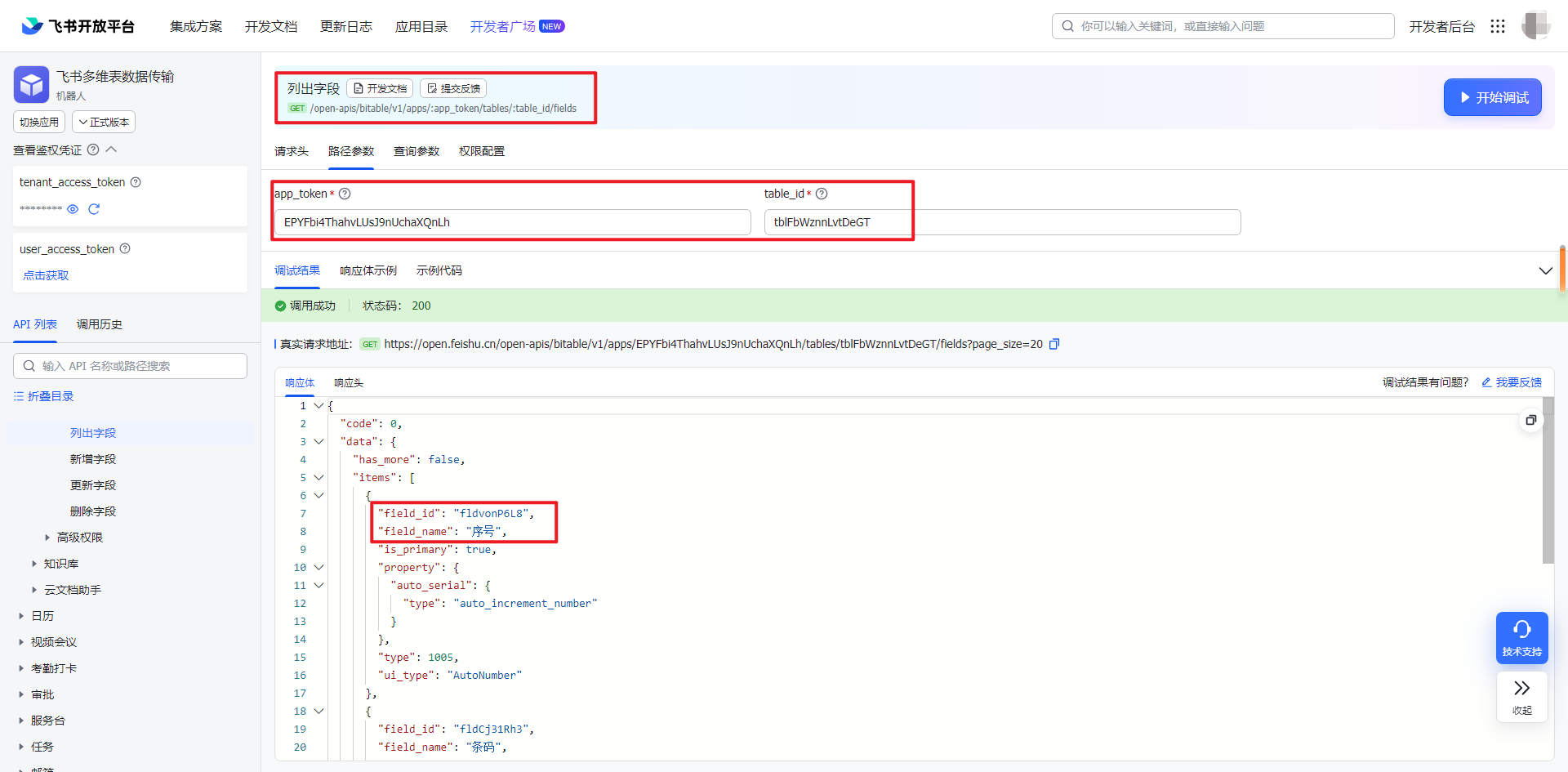Open the apps grid icon in header
Screen dimensions: 1568x772
coord(1498,26)
